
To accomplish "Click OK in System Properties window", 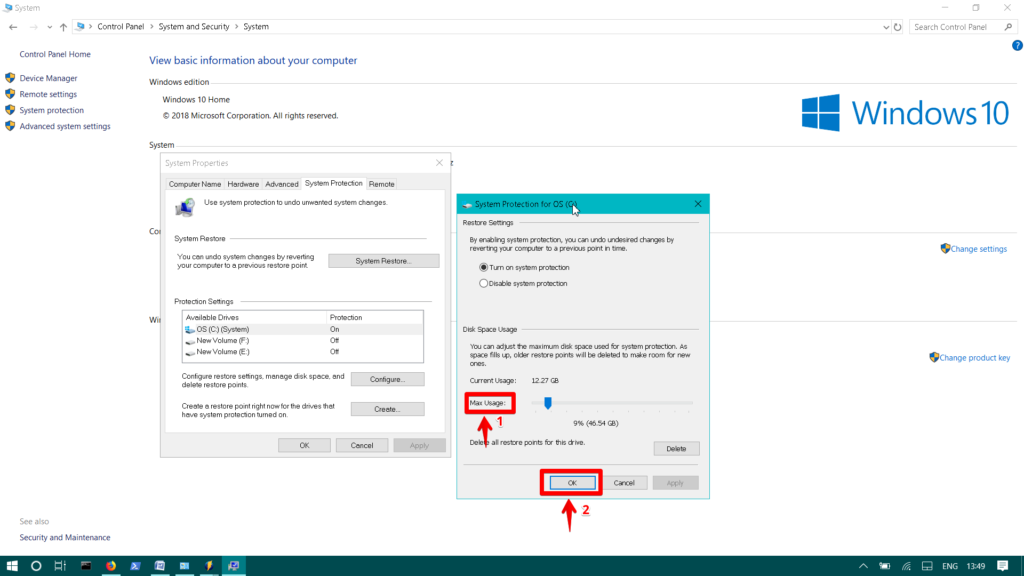I will (x=304, y=445).
